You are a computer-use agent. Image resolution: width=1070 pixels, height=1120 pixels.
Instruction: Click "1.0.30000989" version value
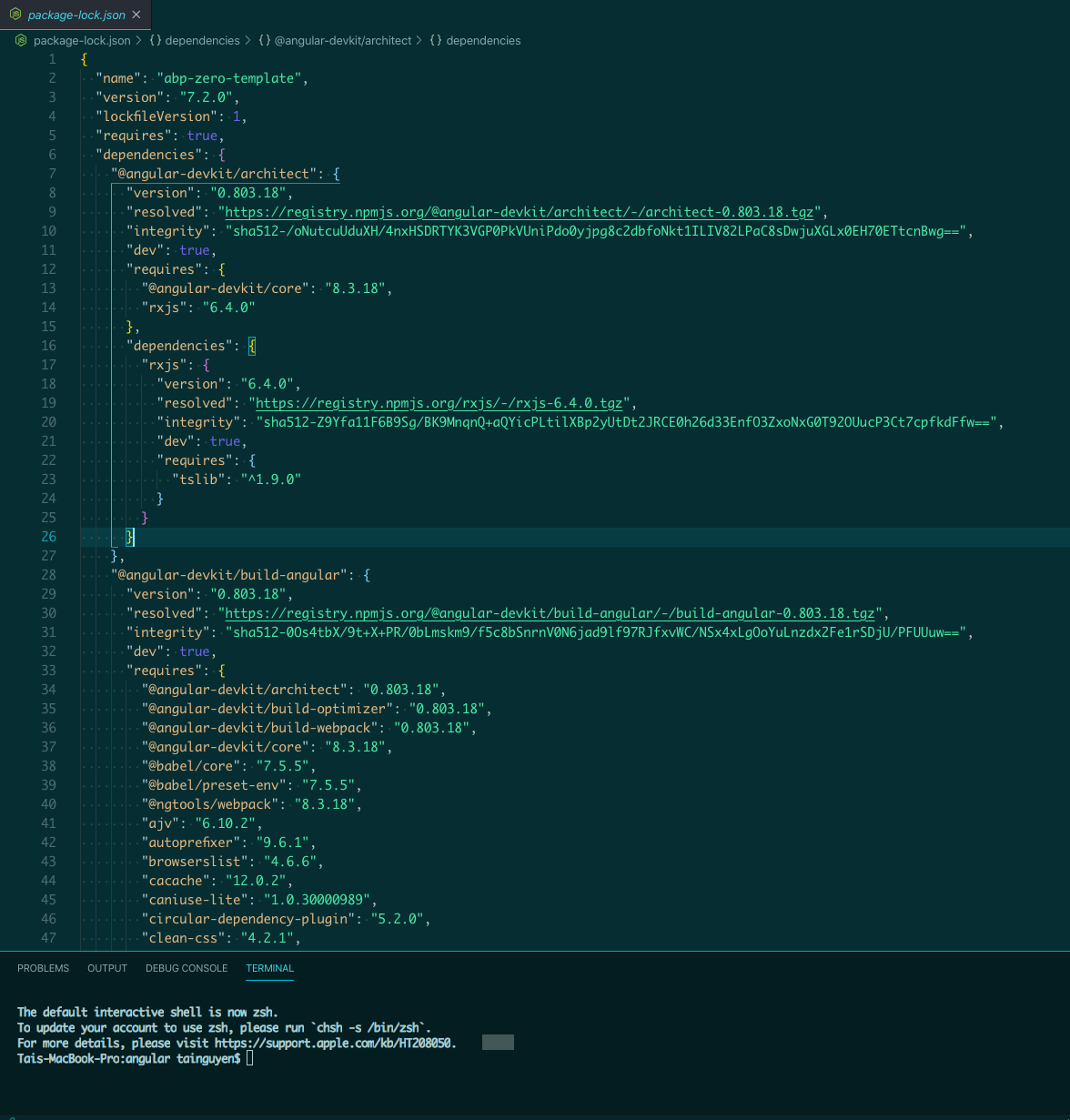[317, 900]
